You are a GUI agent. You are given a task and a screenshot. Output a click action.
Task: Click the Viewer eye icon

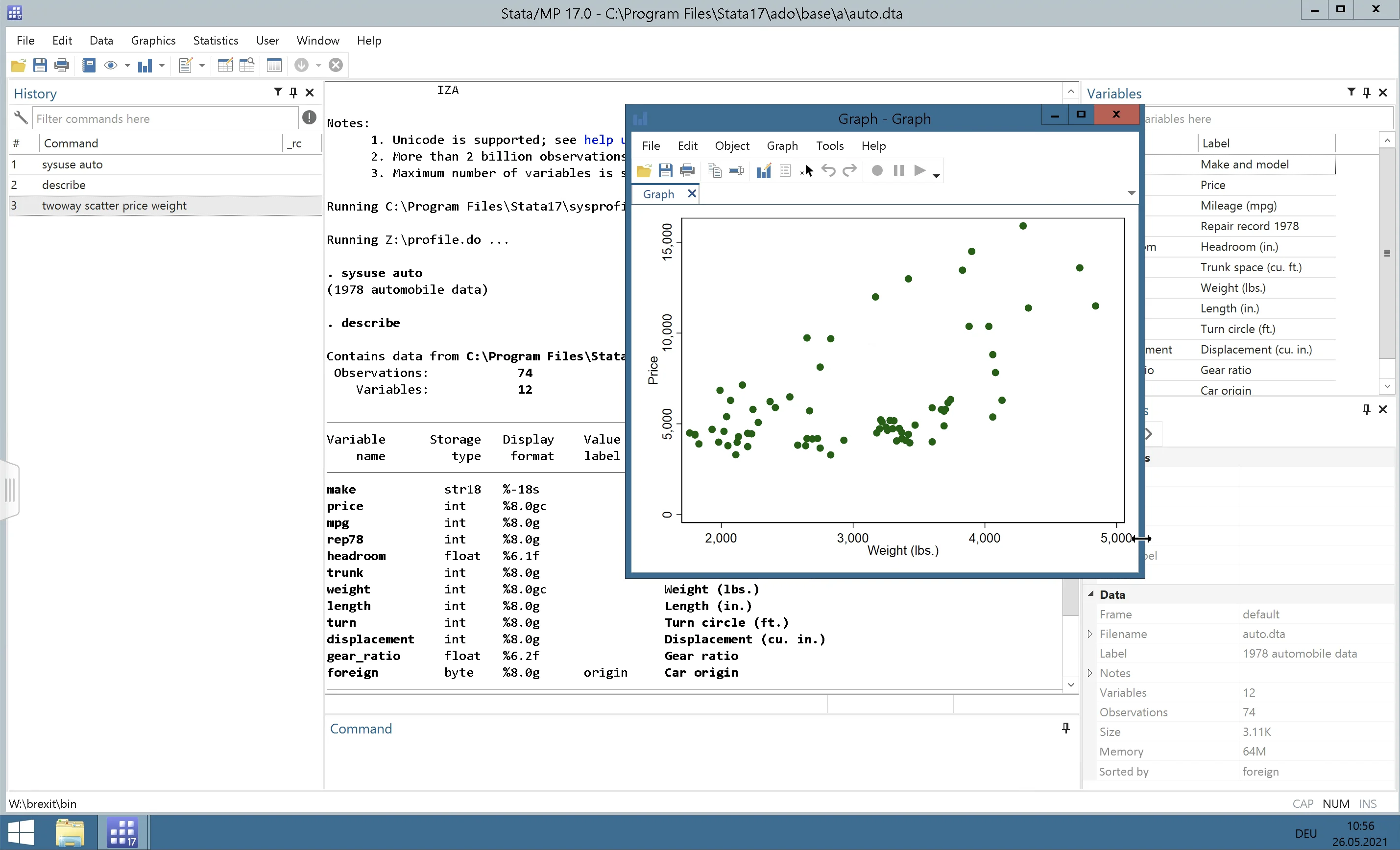pos(111,65)
